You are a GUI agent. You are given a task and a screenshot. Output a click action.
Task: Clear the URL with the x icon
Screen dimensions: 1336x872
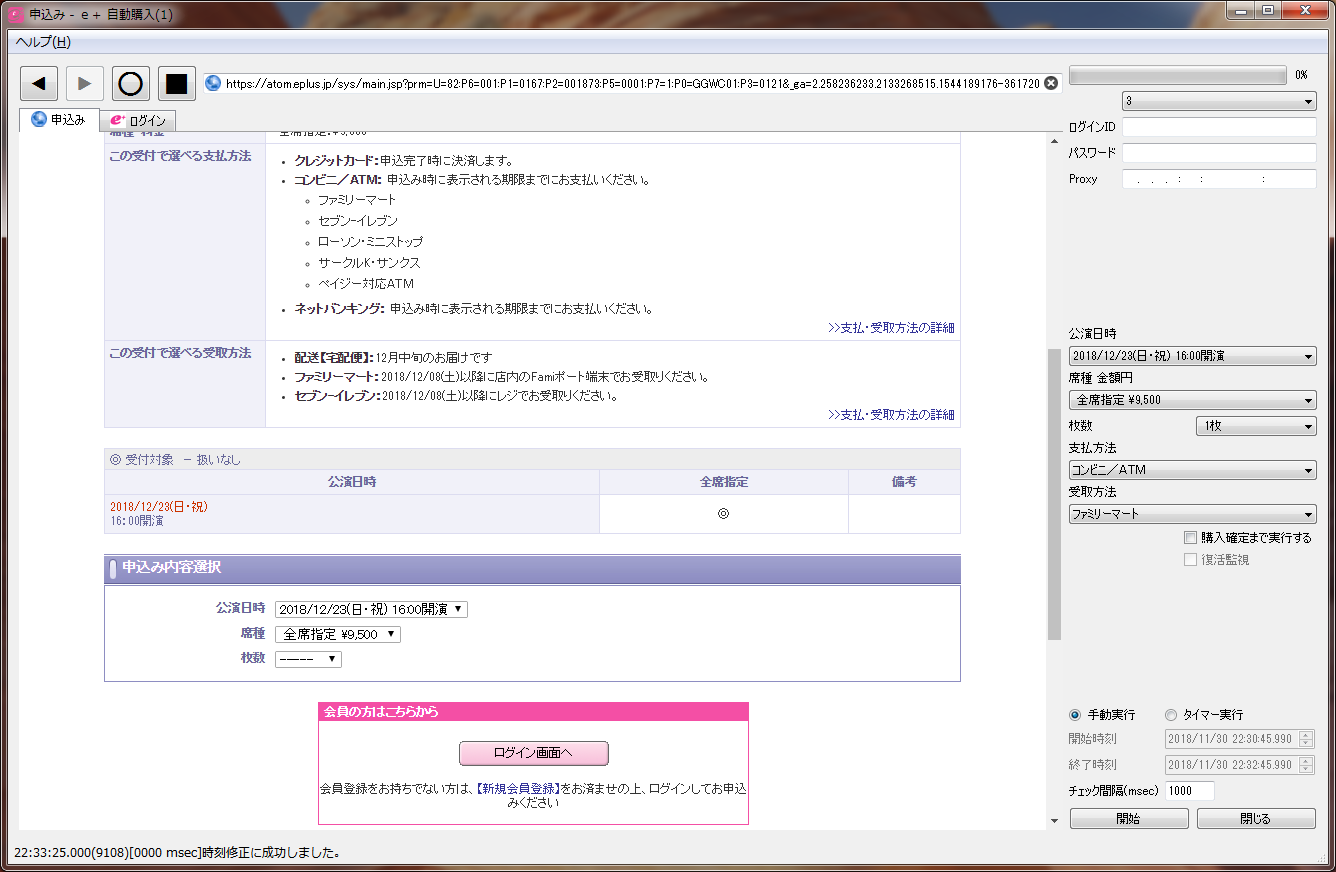[1051, 84]
